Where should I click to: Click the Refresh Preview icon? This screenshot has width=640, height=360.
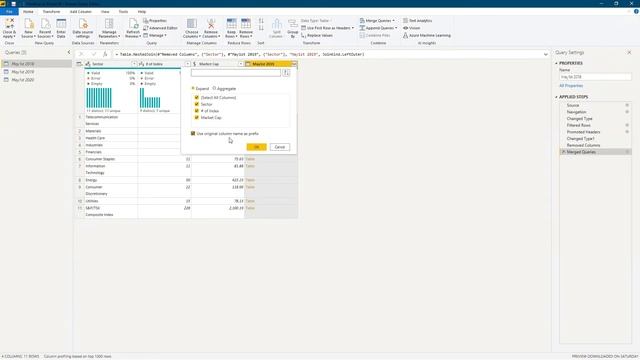(133, 24)
